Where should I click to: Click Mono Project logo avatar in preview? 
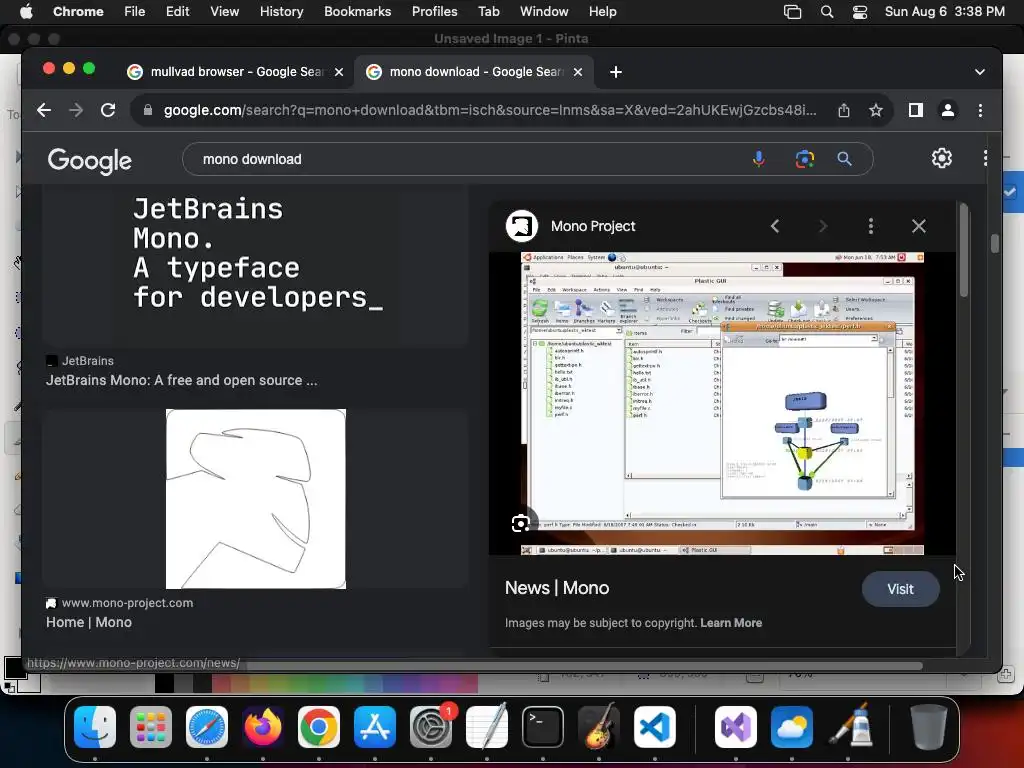(x=522, y=226)
